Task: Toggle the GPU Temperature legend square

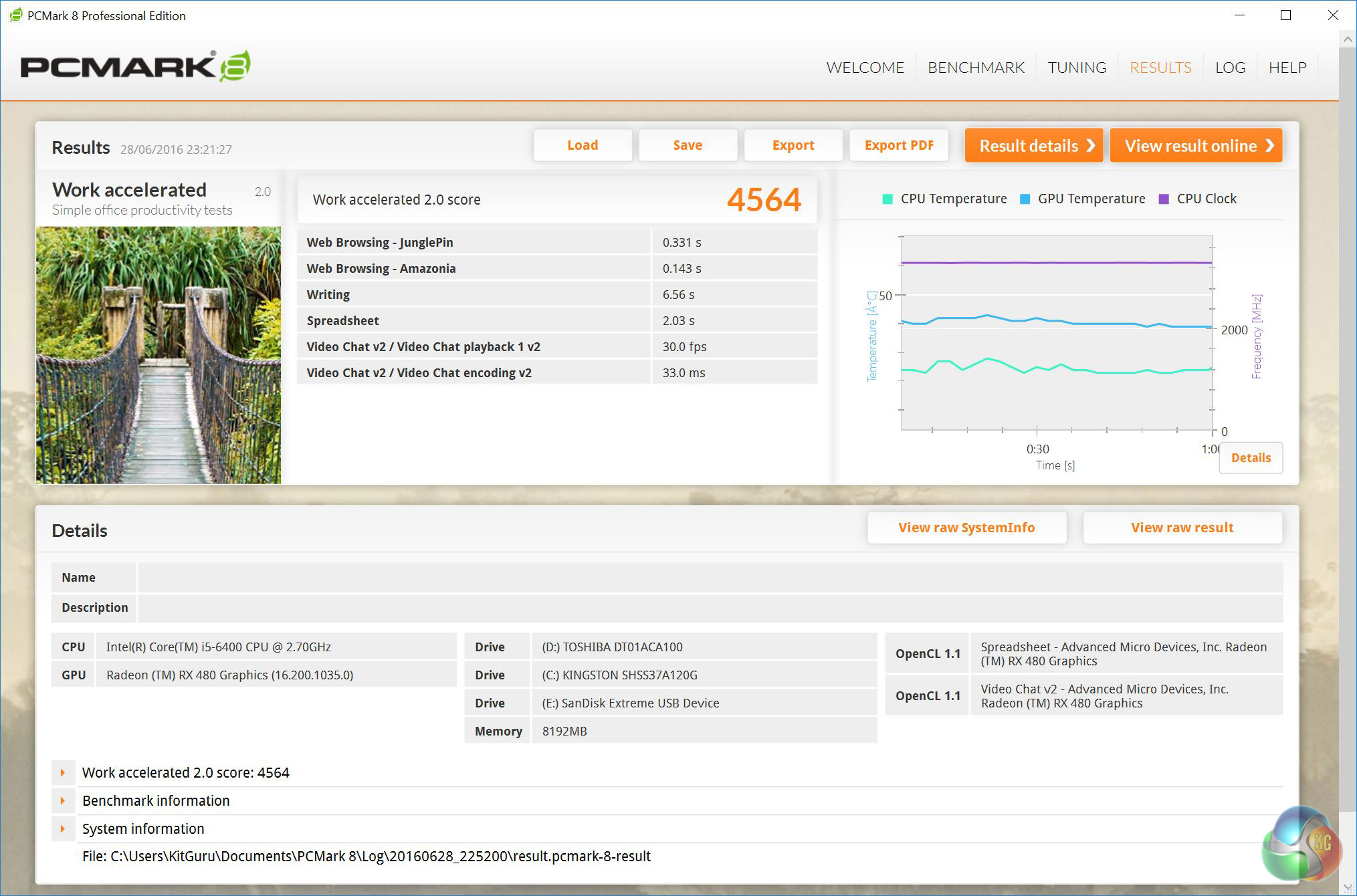Action: click(1025, 199)
